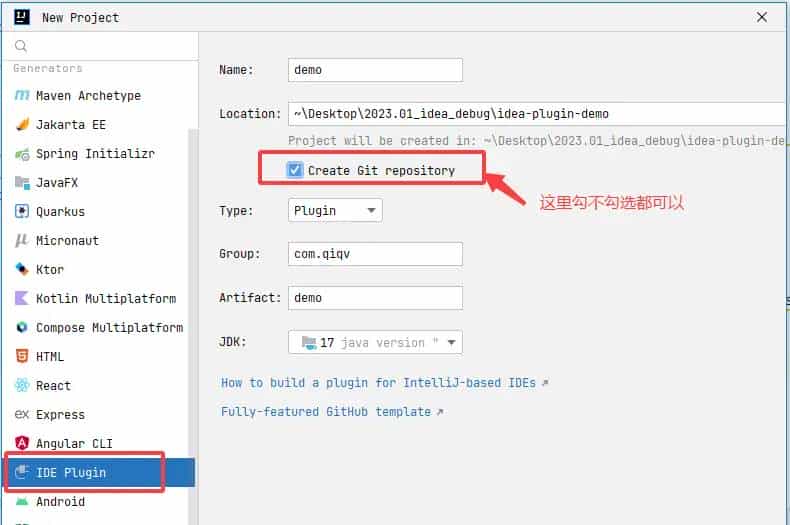Click the Android robot icon
Screen dimensions: 790x525
[x=22, y=501]
